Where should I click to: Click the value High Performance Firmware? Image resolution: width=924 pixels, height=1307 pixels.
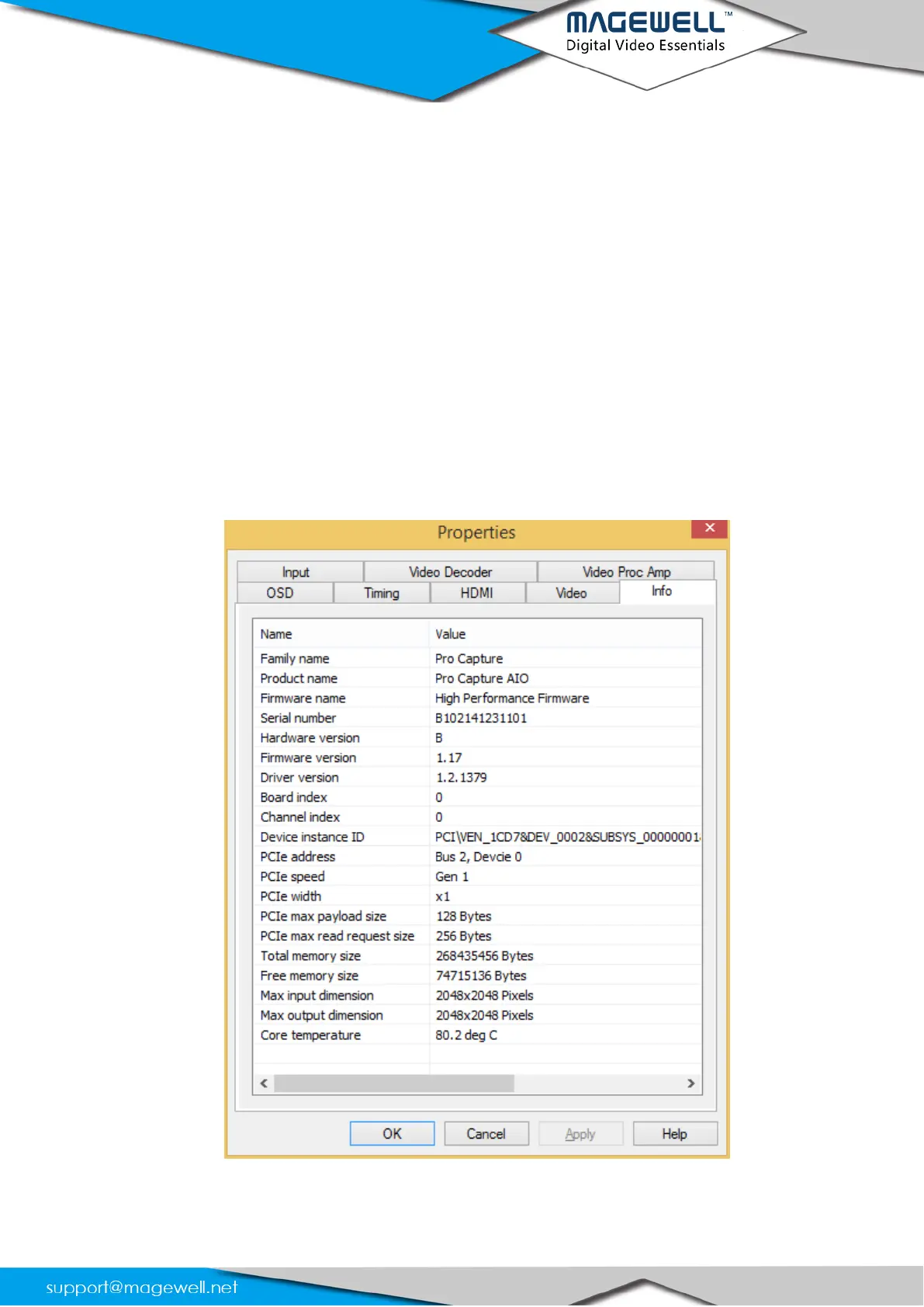(x=512, y=699)
